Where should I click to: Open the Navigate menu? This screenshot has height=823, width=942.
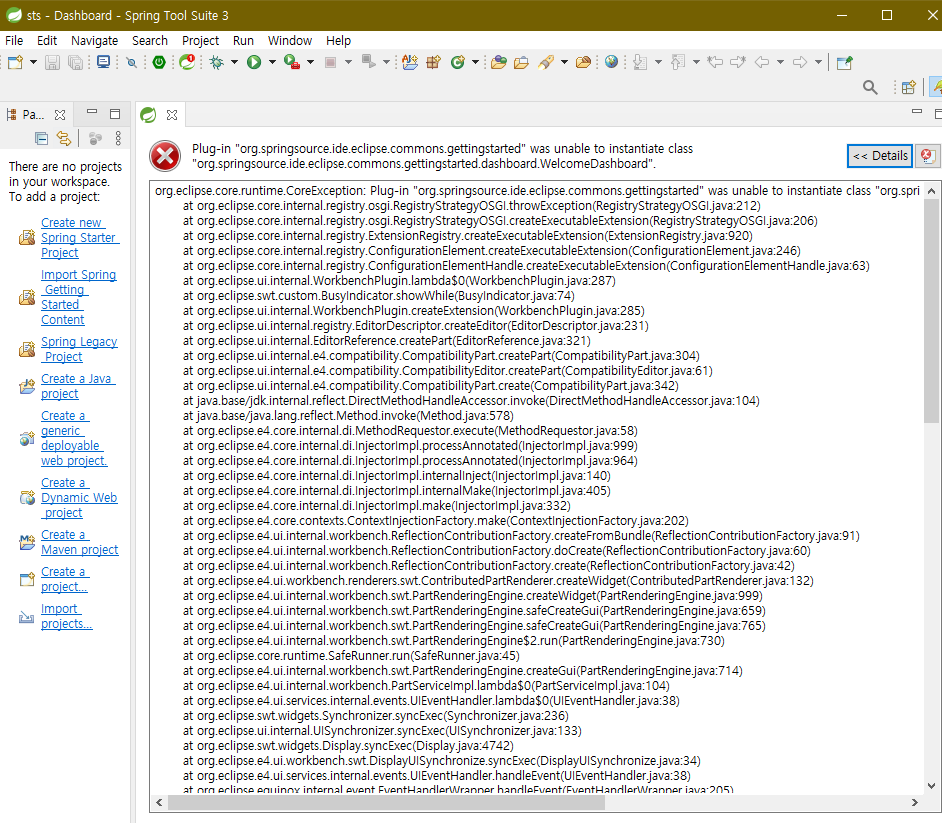(x=94, y=40)
